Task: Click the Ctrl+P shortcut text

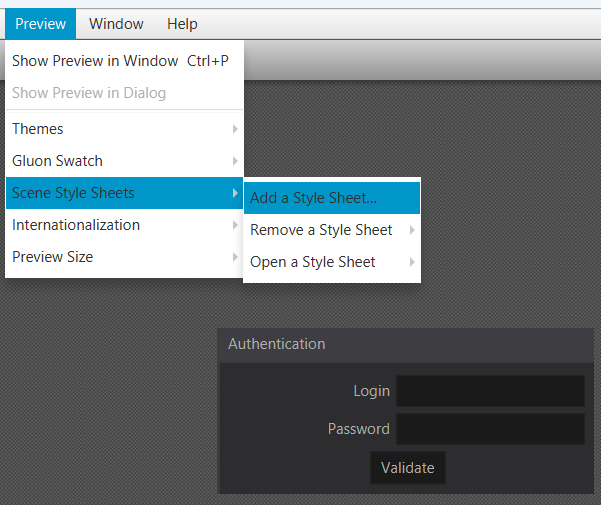Action: [208, 61]
